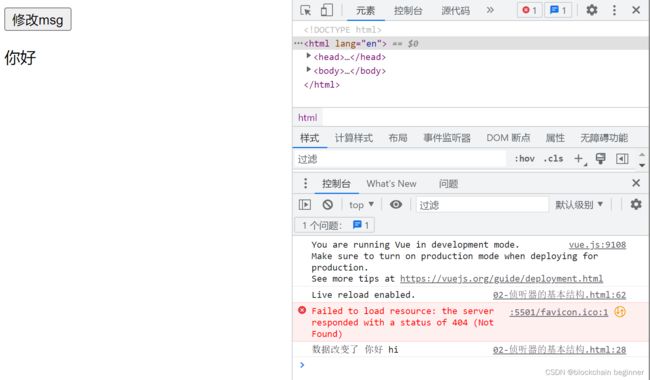Open the DOM 断点 pane tab
Image resolution: width=650 pixels, height=380 pixels.
(508, 138)
